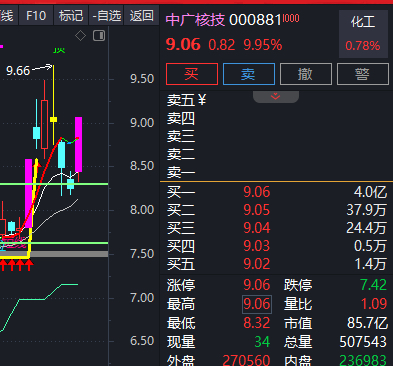
Task: Toggle the side panel layout icon
Action: coord(99,35)
